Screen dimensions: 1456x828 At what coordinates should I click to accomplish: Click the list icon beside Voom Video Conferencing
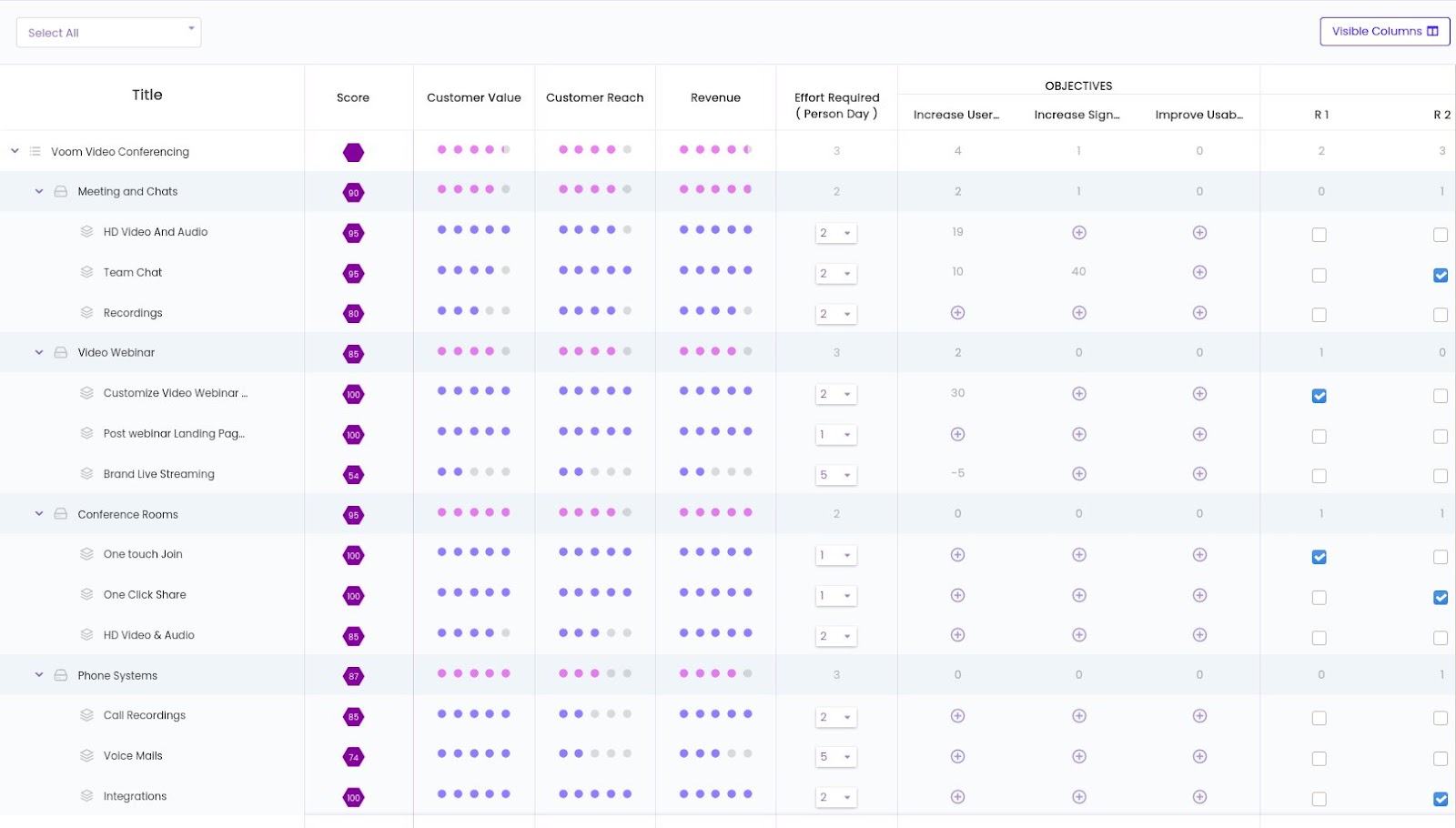coord(35,151)
